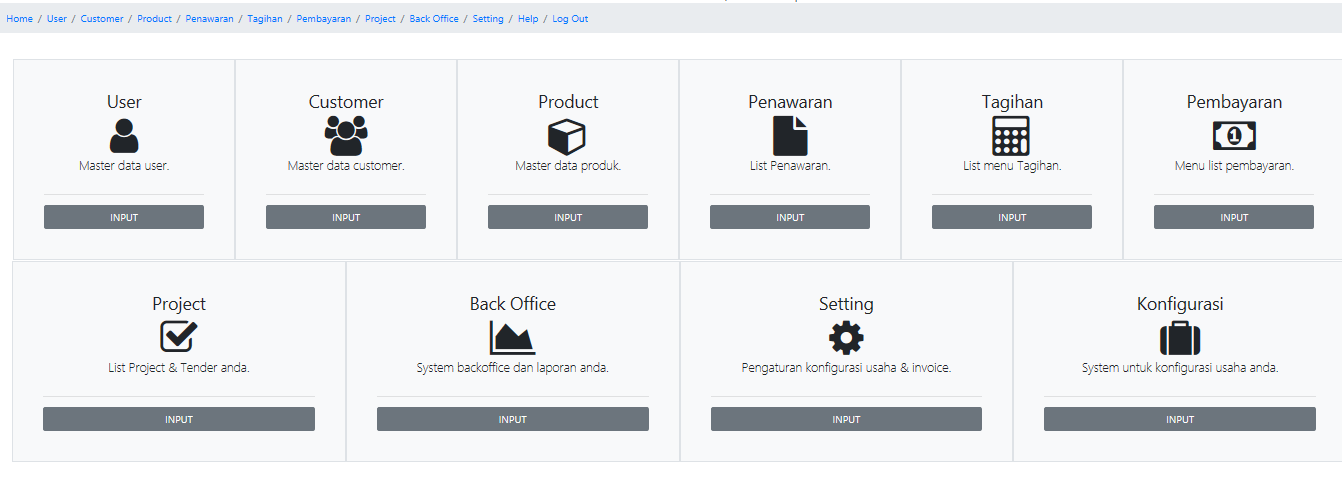Image resolution: width=1342 pixels, height=479 pixels.
Task: Click the User person silhouette icon
Action: (x=124, y=136)
